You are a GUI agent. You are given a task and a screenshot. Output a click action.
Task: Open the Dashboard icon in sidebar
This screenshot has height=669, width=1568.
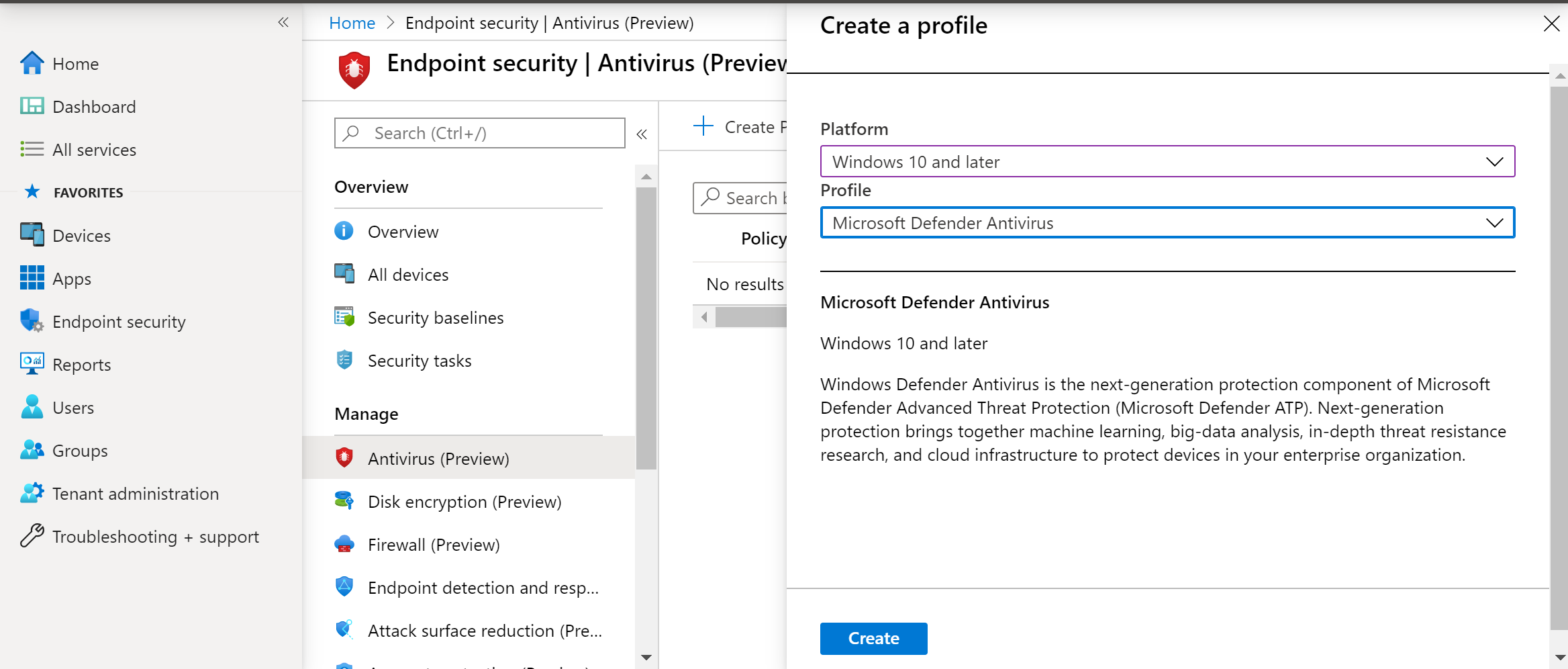[x=32, y=106]
